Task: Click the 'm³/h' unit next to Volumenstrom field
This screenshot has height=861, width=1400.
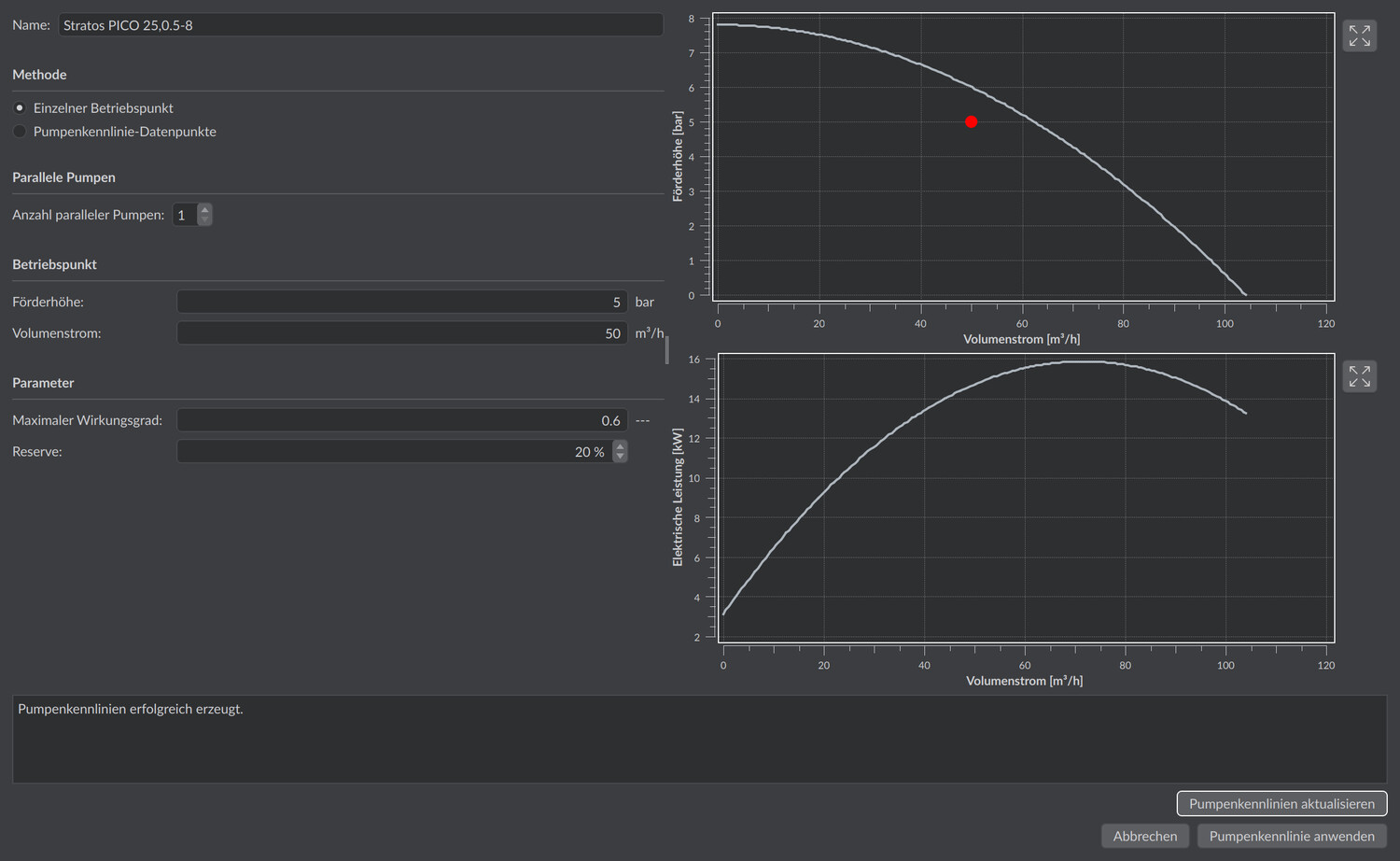Action: coord(650,333)
